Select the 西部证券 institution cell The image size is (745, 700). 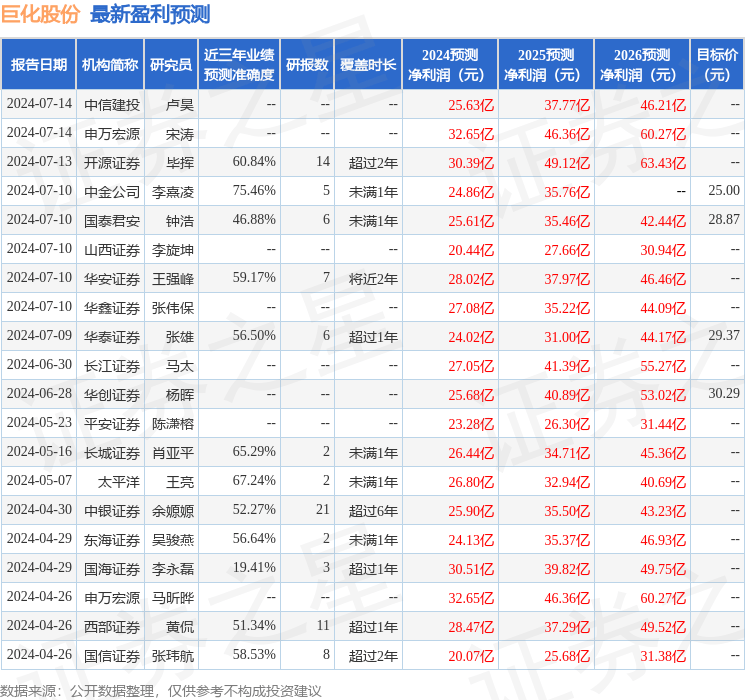(x=112, y=627)
